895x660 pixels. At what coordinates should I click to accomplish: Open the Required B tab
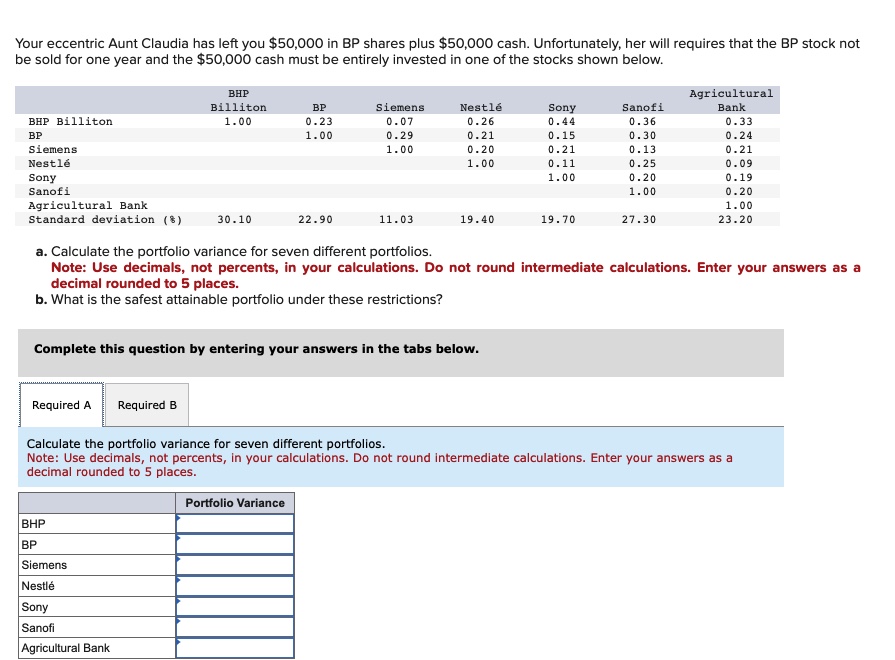point(147,405)
